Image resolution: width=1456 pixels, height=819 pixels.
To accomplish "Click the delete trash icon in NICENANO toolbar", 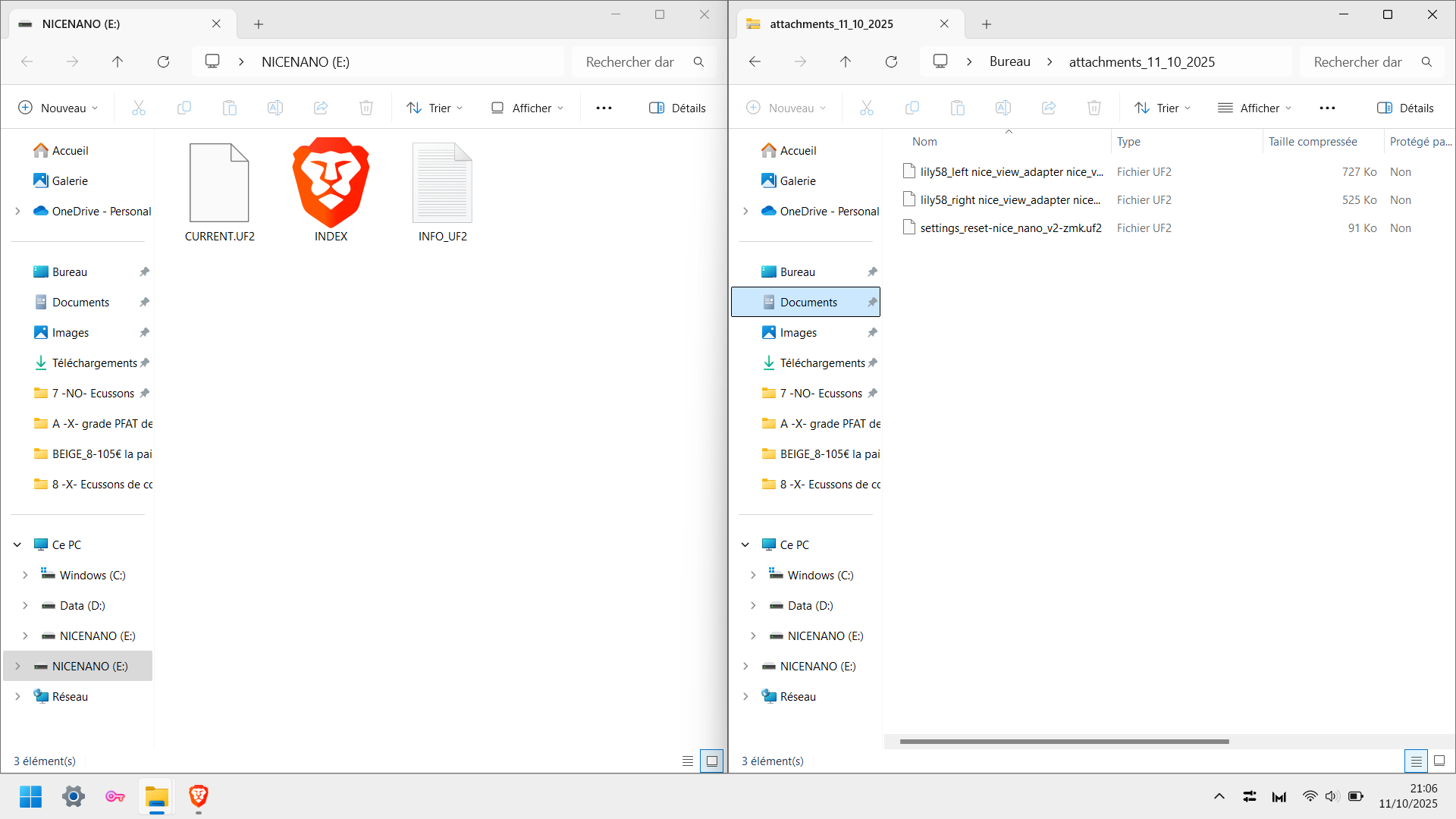I will click(x=366, y=108).
